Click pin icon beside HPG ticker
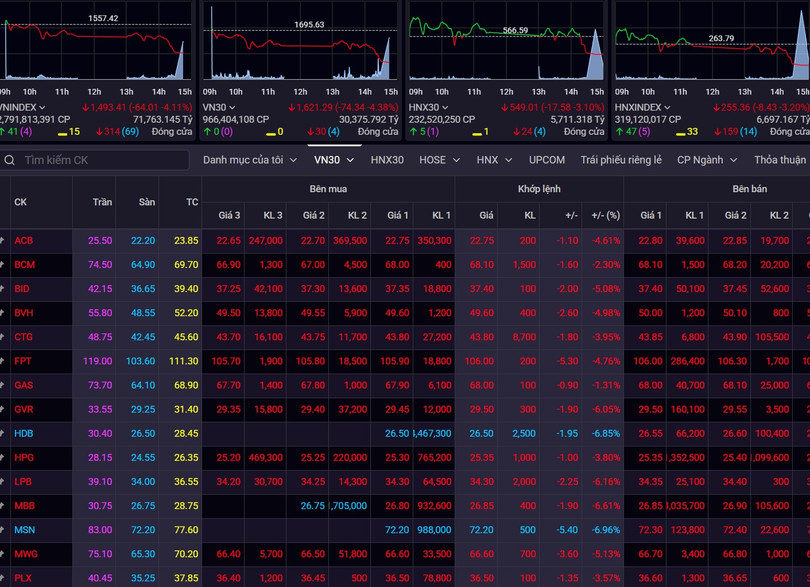Screen dimensions: 810x587 click(x=3, y=457)
